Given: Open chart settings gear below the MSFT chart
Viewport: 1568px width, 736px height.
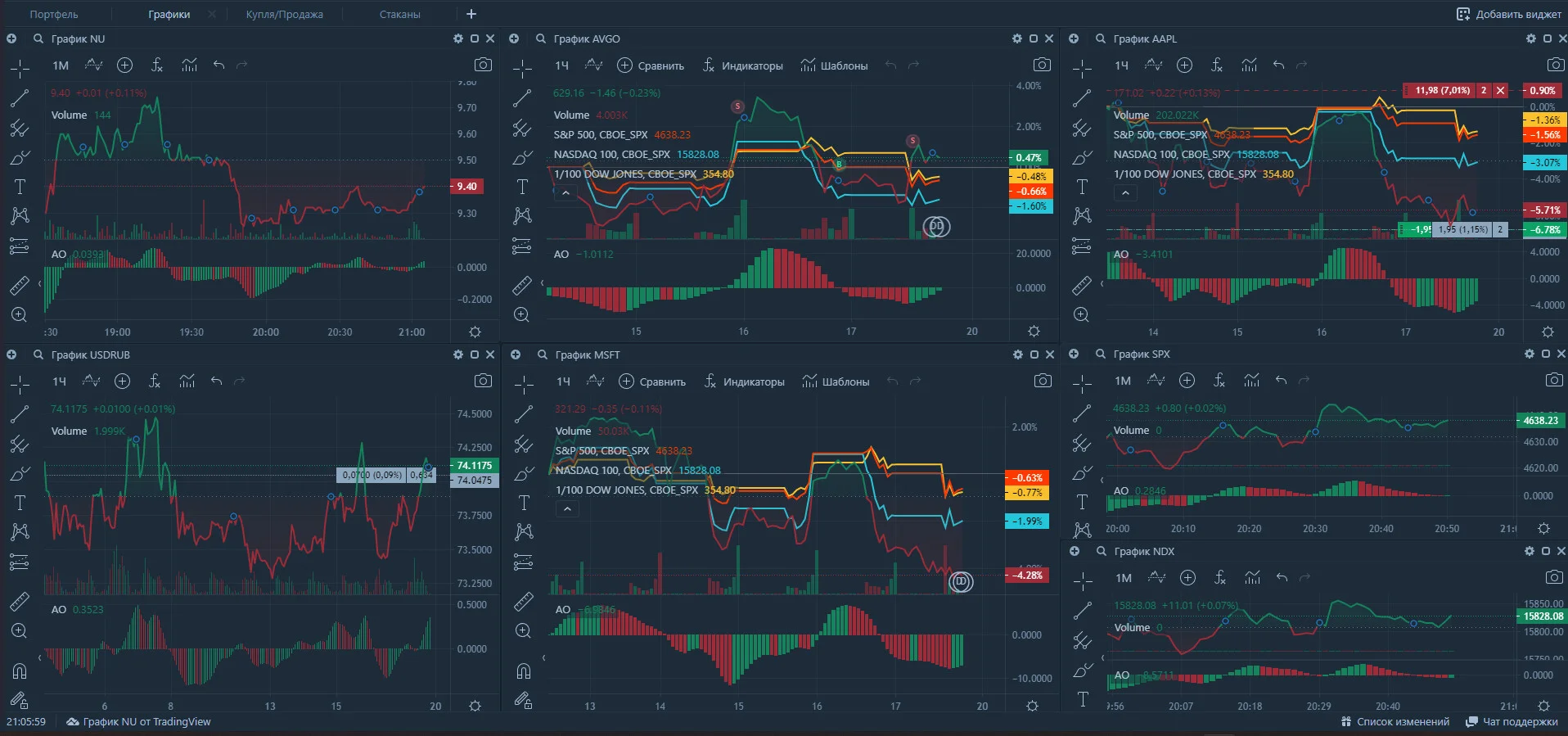Looking at the screenshot, I should coord(1033,706).
